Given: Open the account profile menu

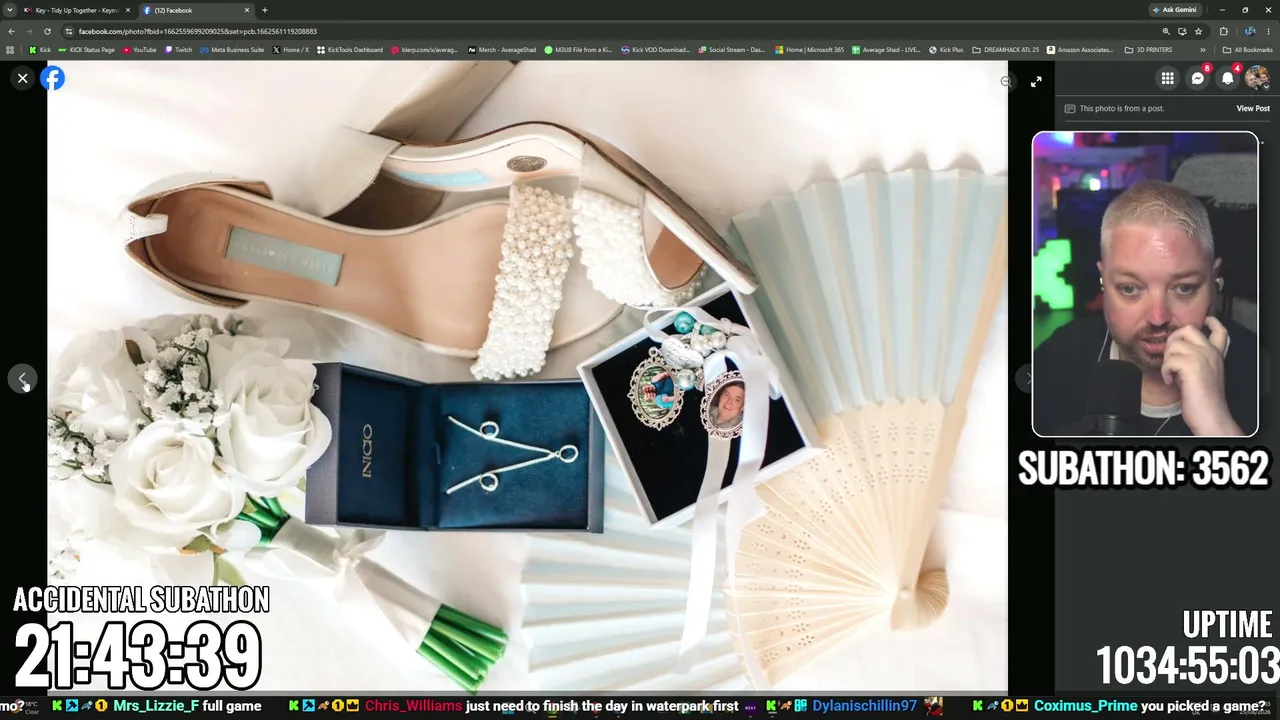Looking at the screenshot, I should tap(1257, 78).
